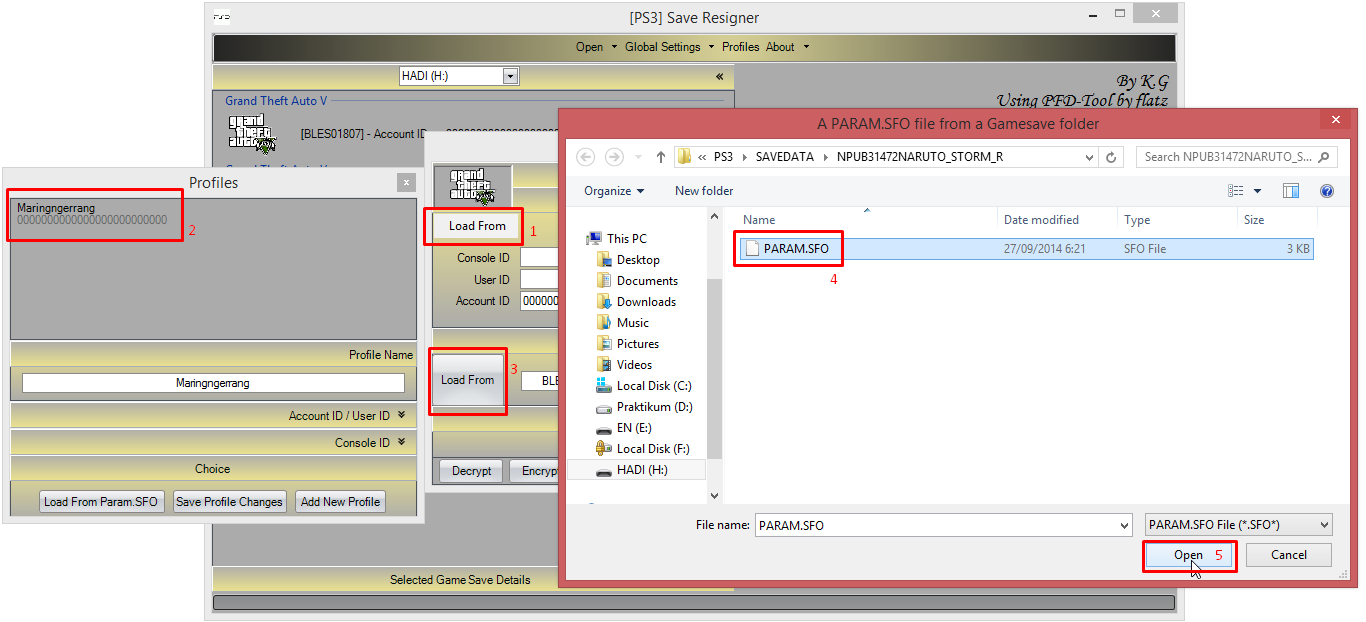1366x622 pixels.
Task: Click the Grand Theft Auto V game thumbnail
Action: [x=251, y=134]
